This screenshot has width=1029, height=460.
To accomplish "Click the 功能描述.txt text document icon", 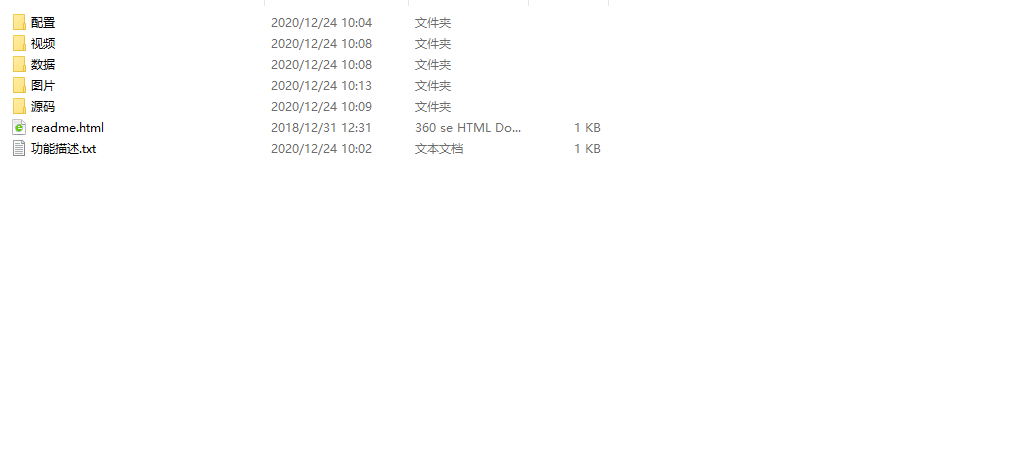I will point(19,148).
